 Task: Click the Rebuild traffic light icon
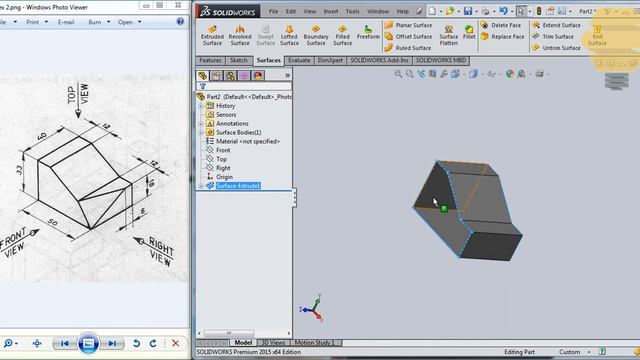[539, 11]
